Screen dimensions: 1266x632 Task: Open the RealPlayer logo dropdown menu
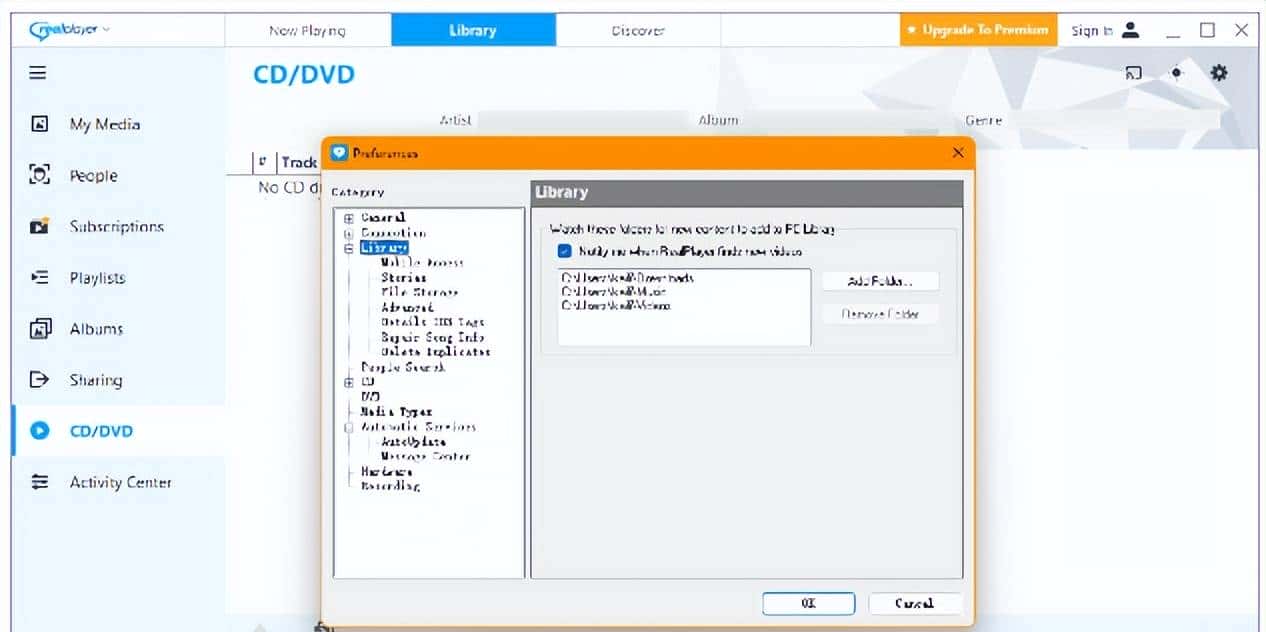click(70, 29)
